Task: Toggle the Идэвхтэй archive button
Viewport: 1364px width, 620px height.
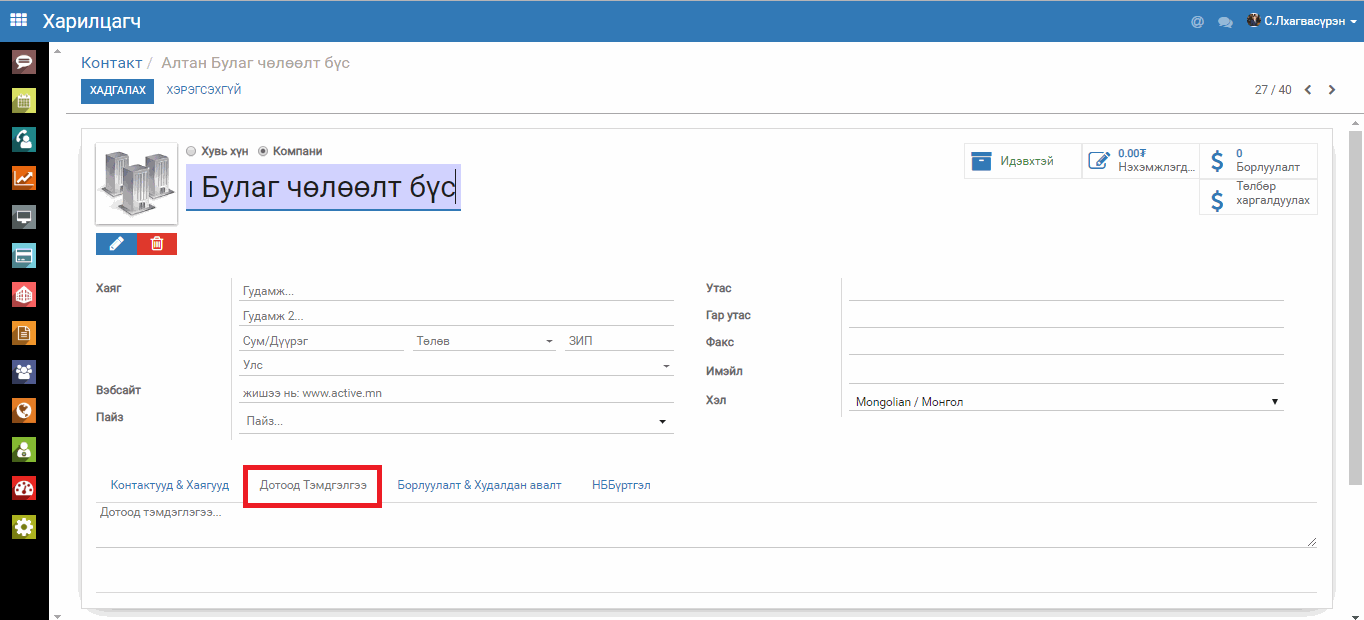Action: pos(1022,161)
